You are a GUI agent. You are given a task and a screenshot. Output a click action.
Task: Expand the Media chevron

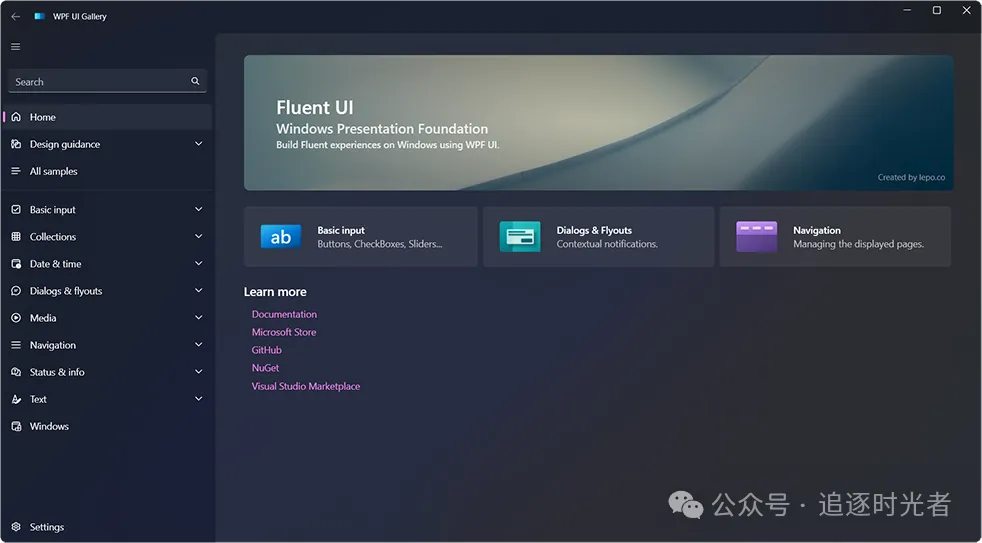[x=199, y=318]
